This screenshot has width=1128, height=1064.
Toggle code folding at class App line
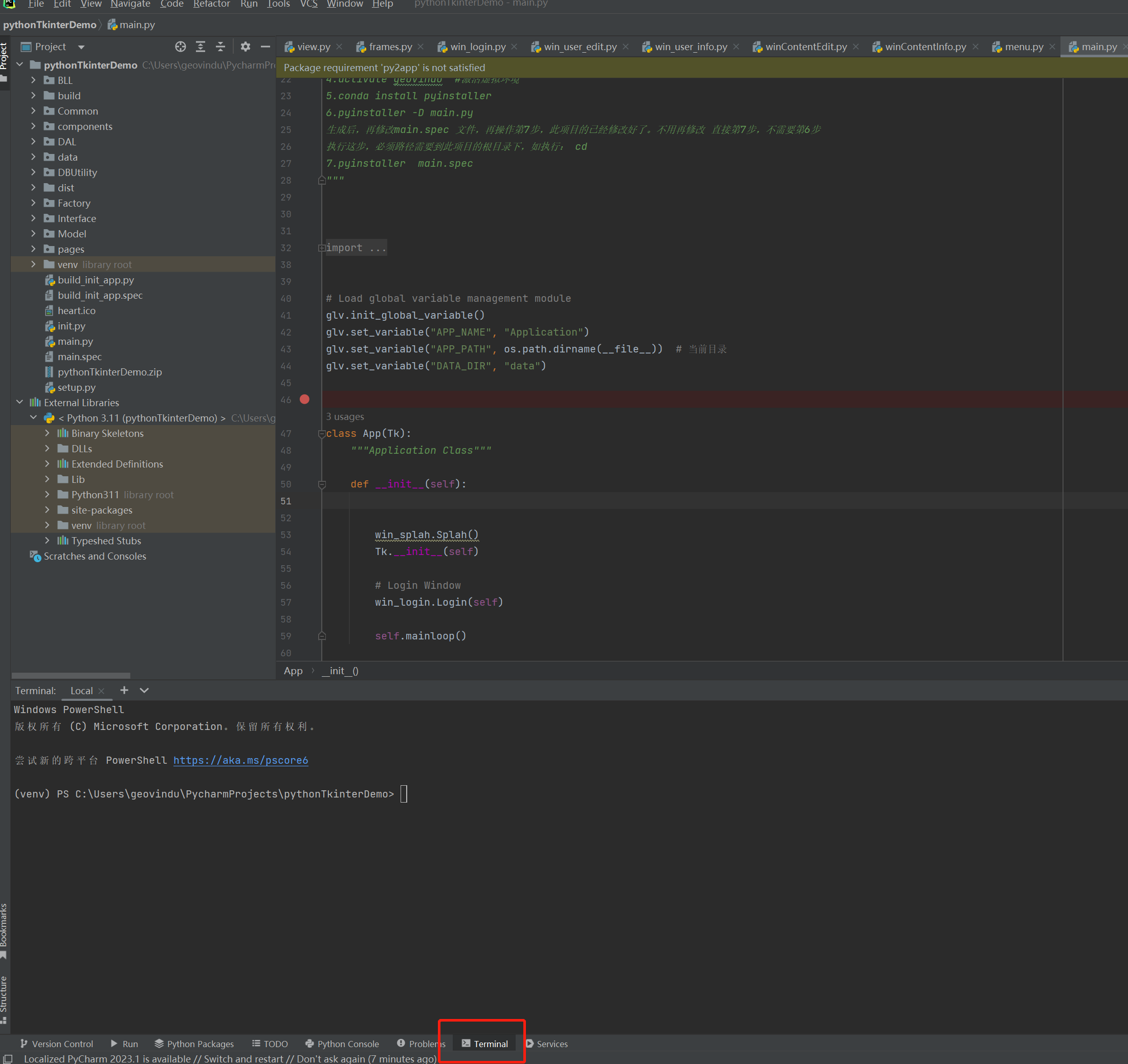(x=322, y=434)
